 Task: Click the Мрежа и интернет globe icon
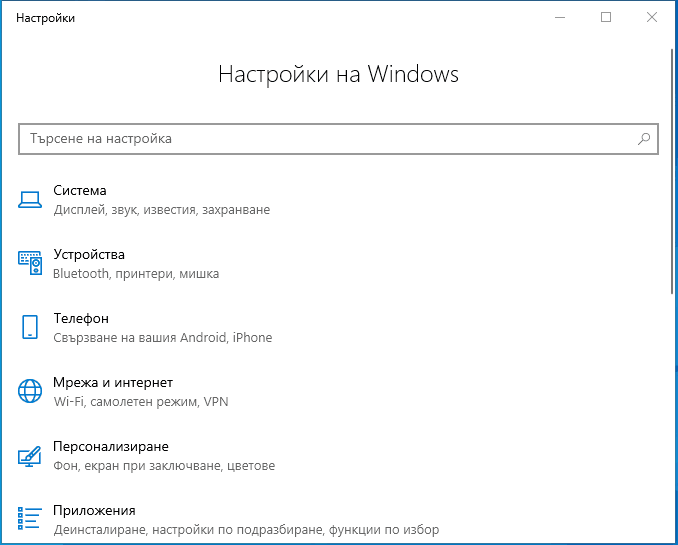30,391
